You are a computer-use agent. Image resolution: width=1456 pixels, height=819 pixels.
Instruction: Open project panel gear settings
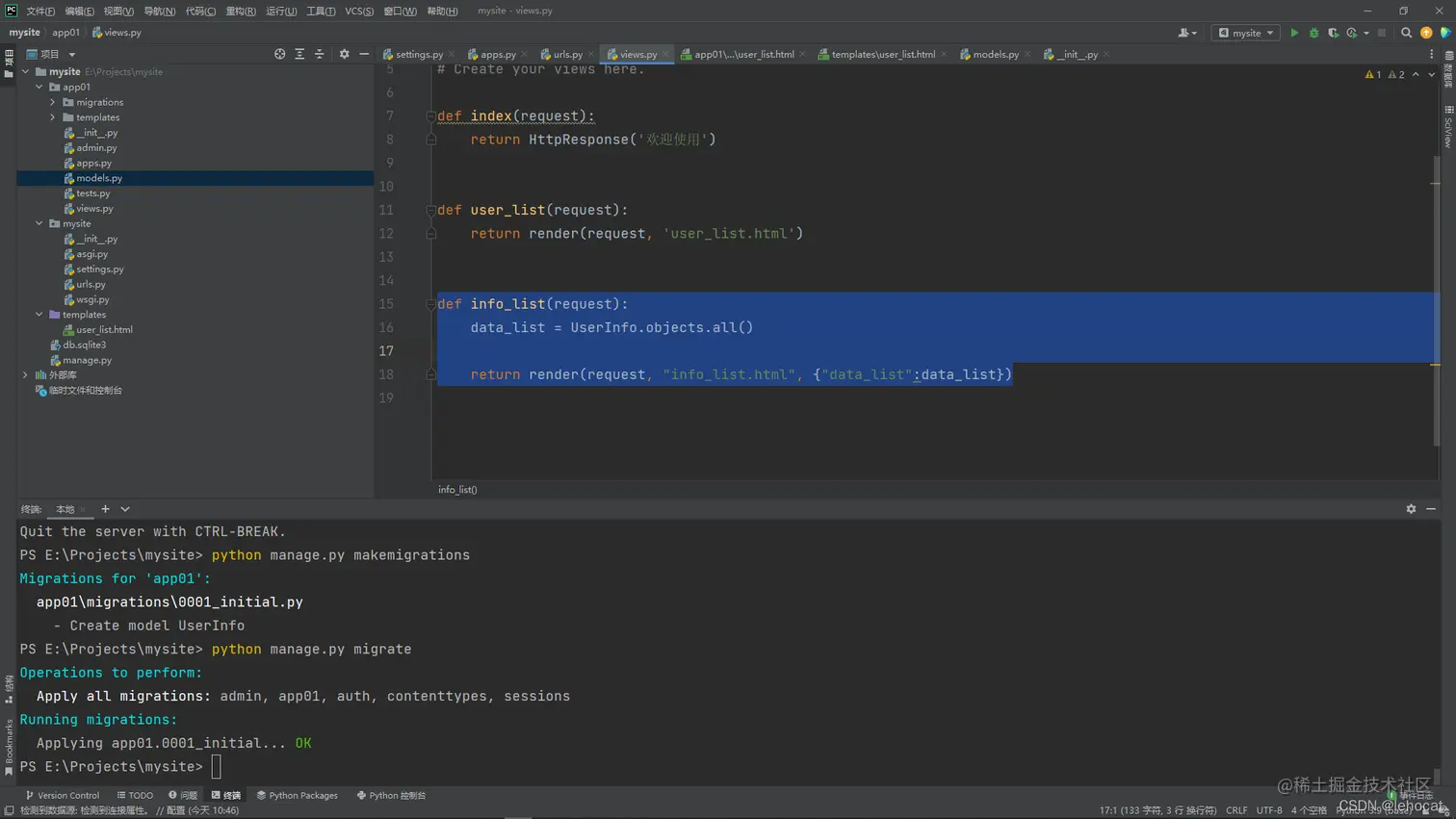click(344, 54)
